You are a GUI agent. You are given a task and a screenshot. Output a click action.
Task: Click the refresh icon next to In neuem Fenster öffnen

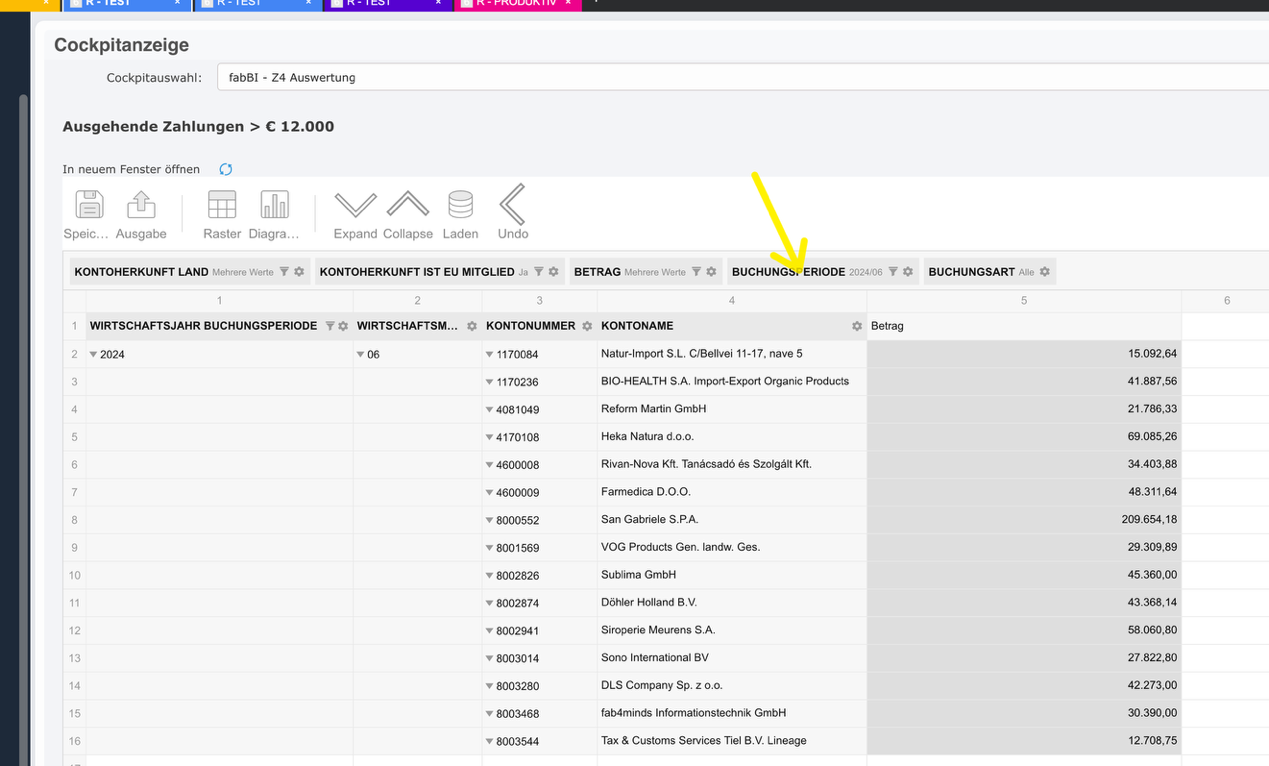(225, 169)
